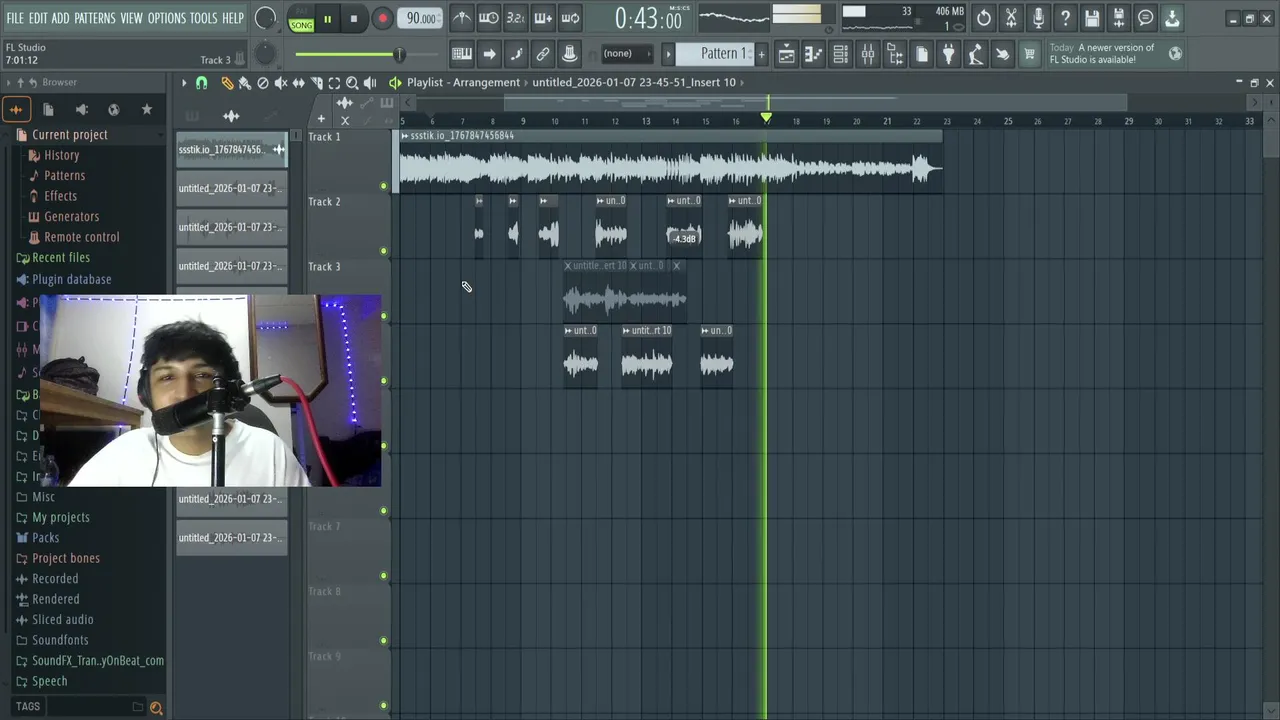The width and height of the screenshot is (1280, 720).
Task: Open the EDIT menu
Action: pyautogui.click(x=38, y=18)
